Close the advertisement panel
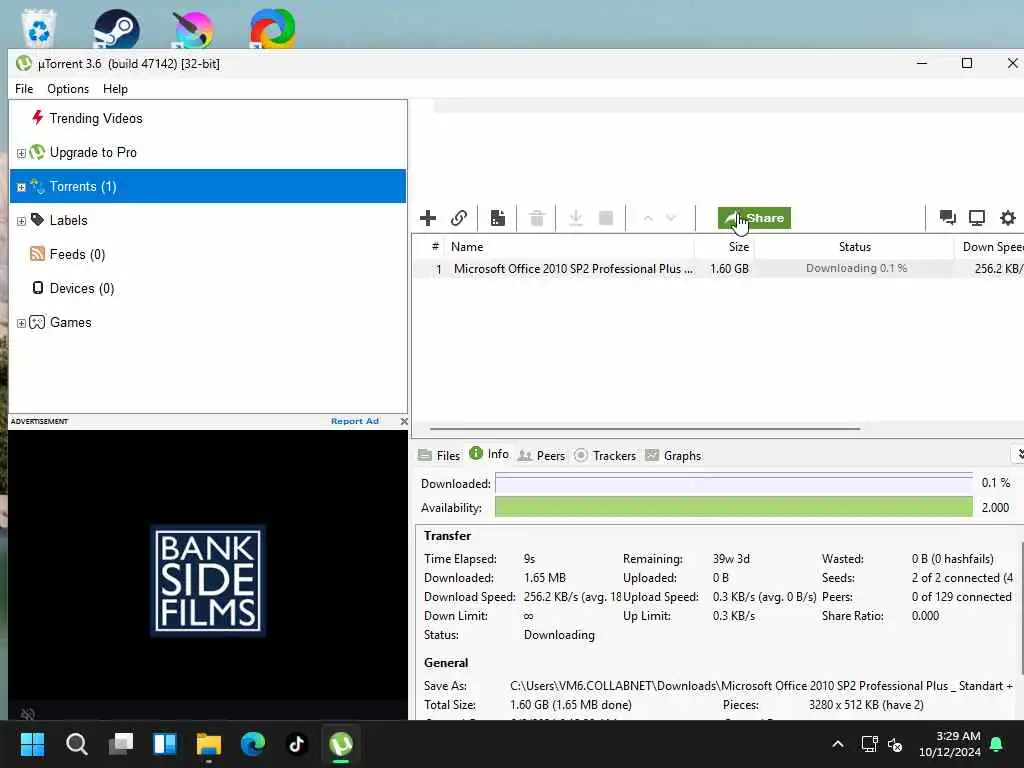The width and height of the screenshot is (1024, 768). pos(404,421)
